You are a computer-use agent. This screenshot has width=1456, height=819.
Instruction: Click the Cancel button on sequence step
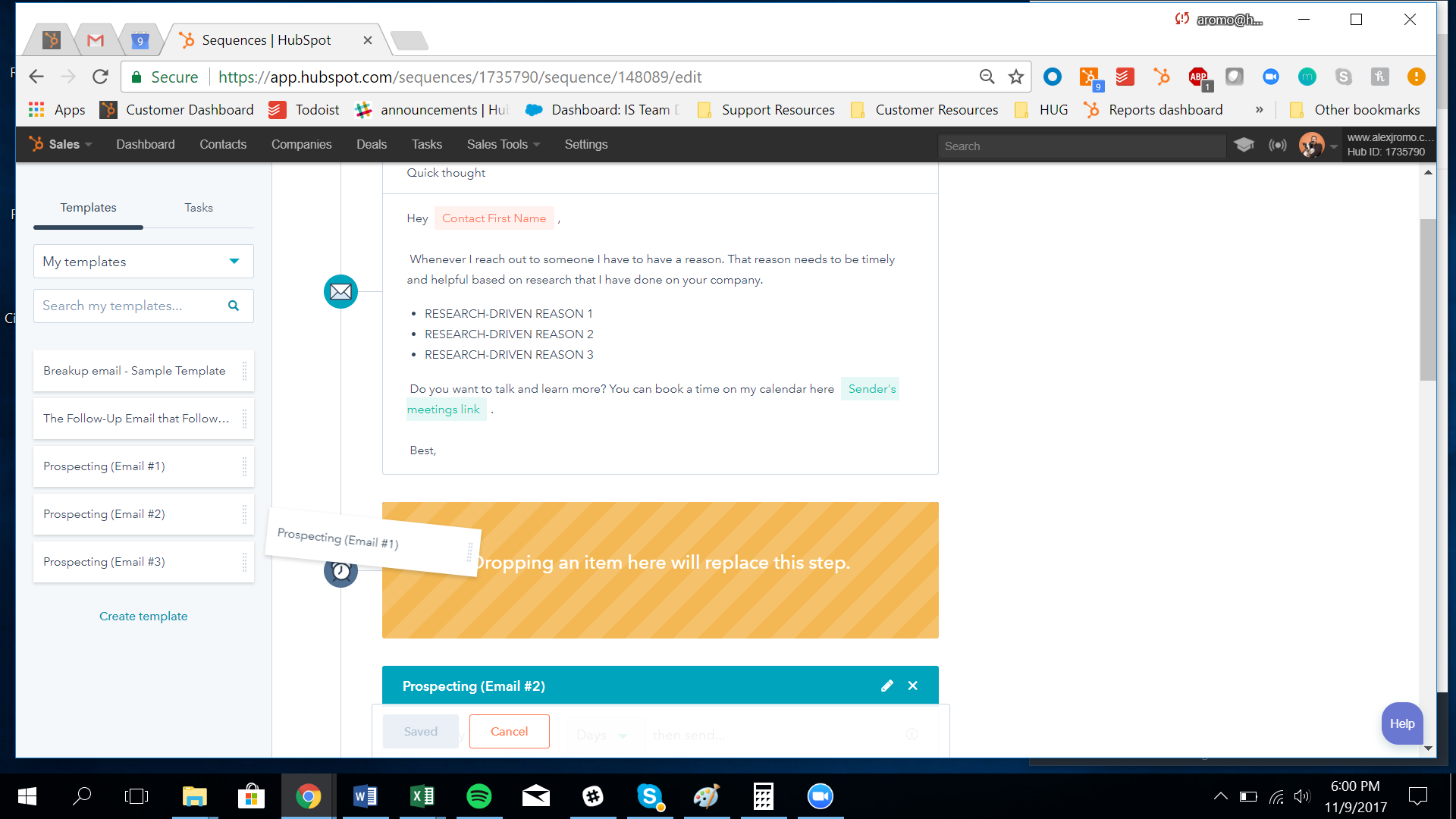click(509, 731)
